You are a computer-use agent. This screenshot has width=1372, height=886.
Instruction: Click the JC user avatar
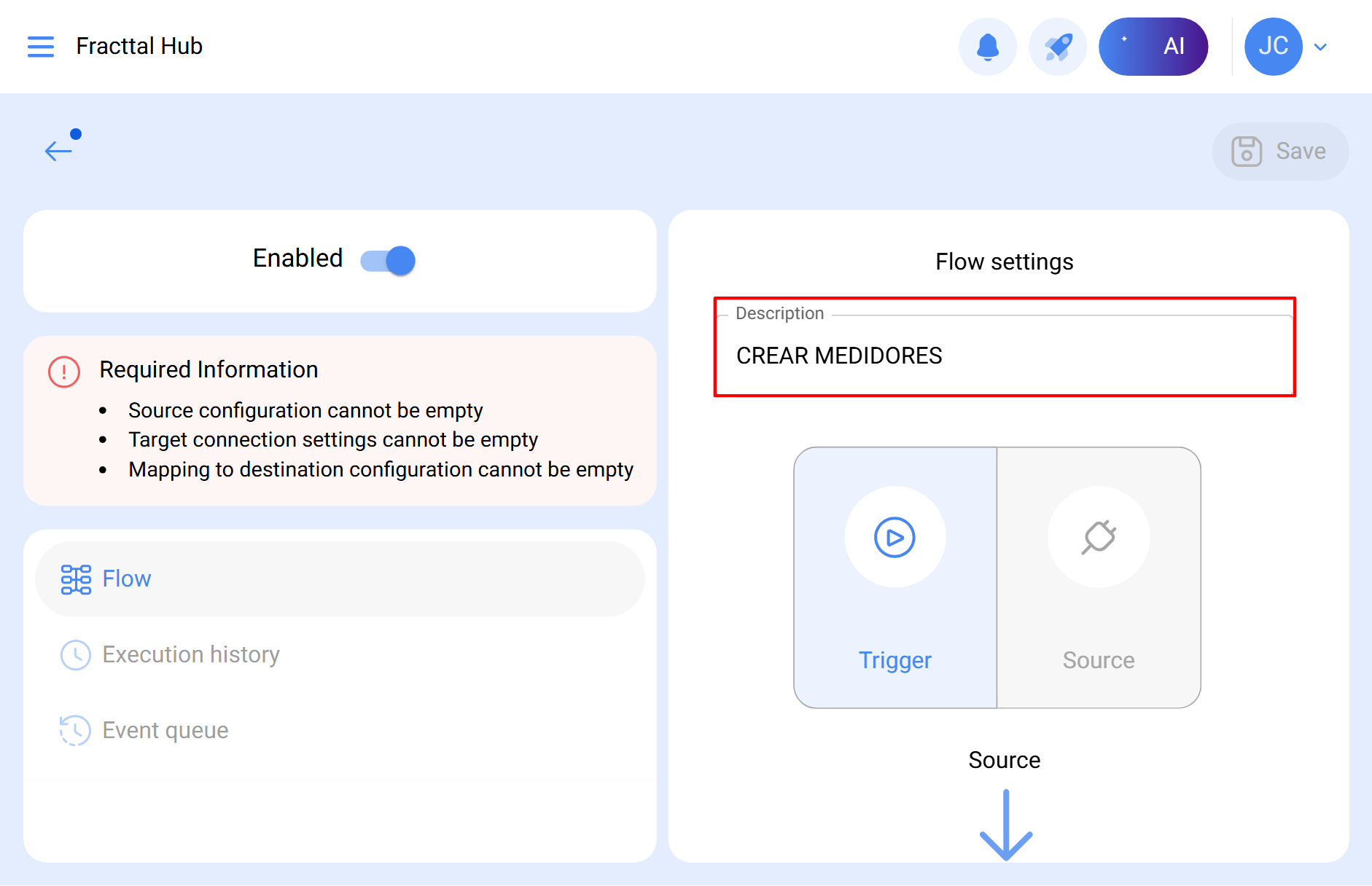pos(1272,47)
